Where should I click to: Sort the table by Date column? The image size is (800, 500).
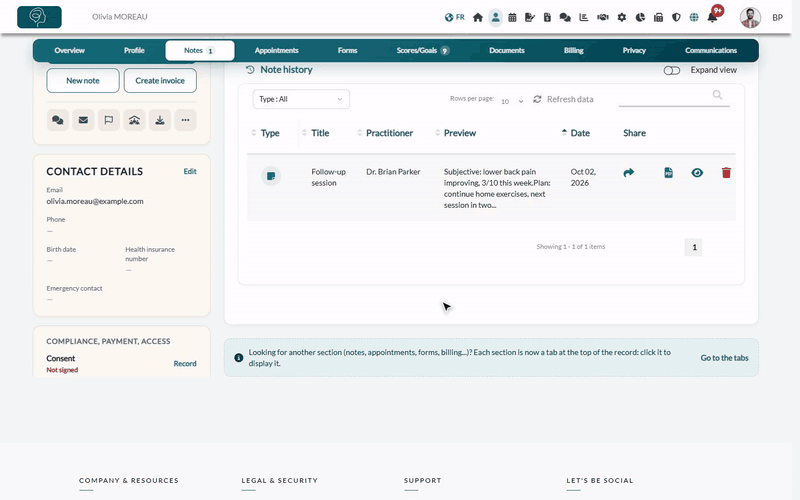pos(576,133)
